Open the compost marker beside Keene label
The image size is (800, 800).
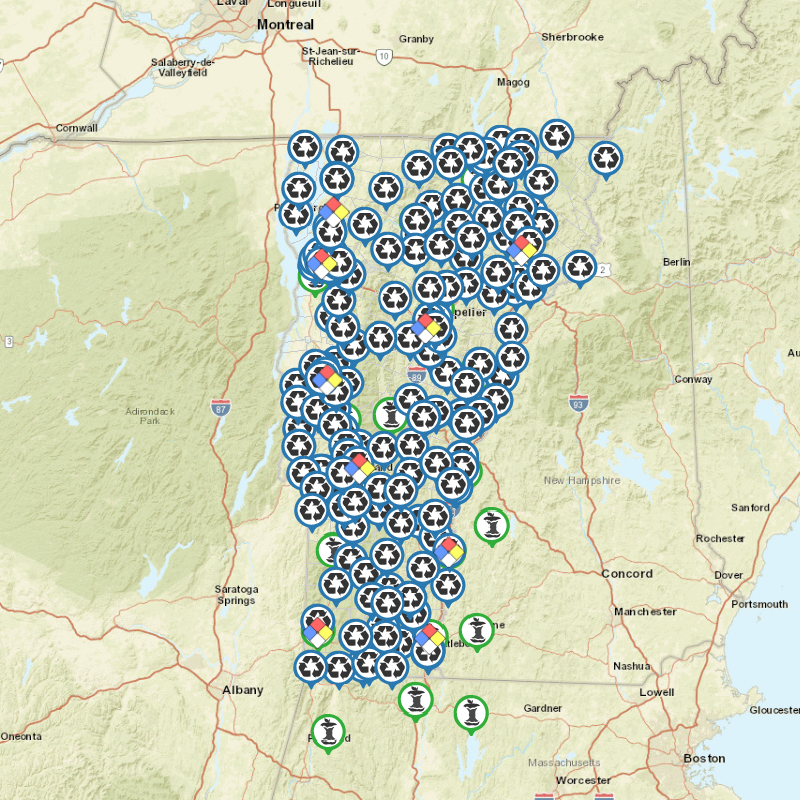tap(477, 630)
